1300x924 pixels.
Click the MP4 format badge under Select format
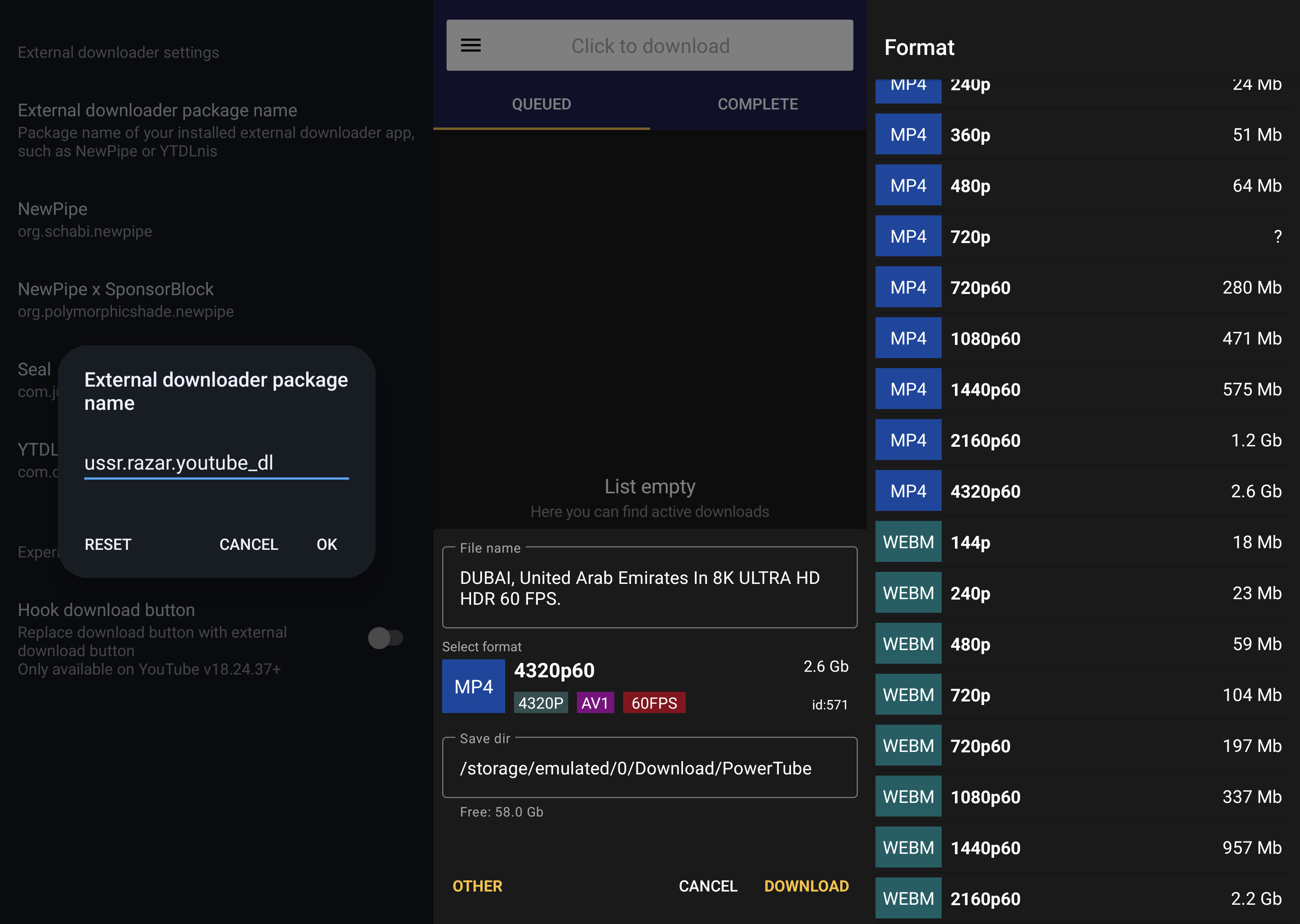[473, 686]
